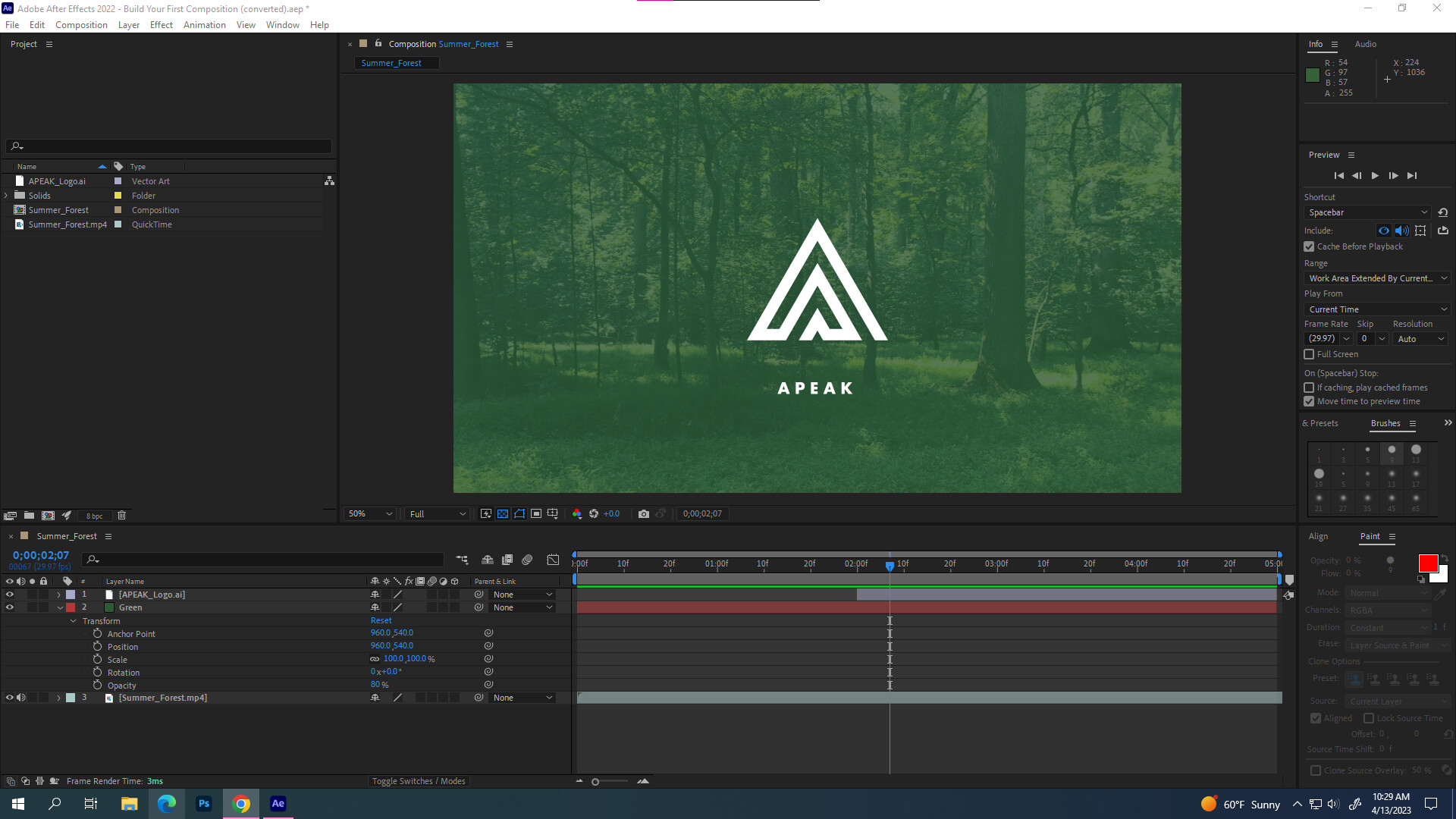Open the Composition menu
1456x819 pixels.
[81, 24]
